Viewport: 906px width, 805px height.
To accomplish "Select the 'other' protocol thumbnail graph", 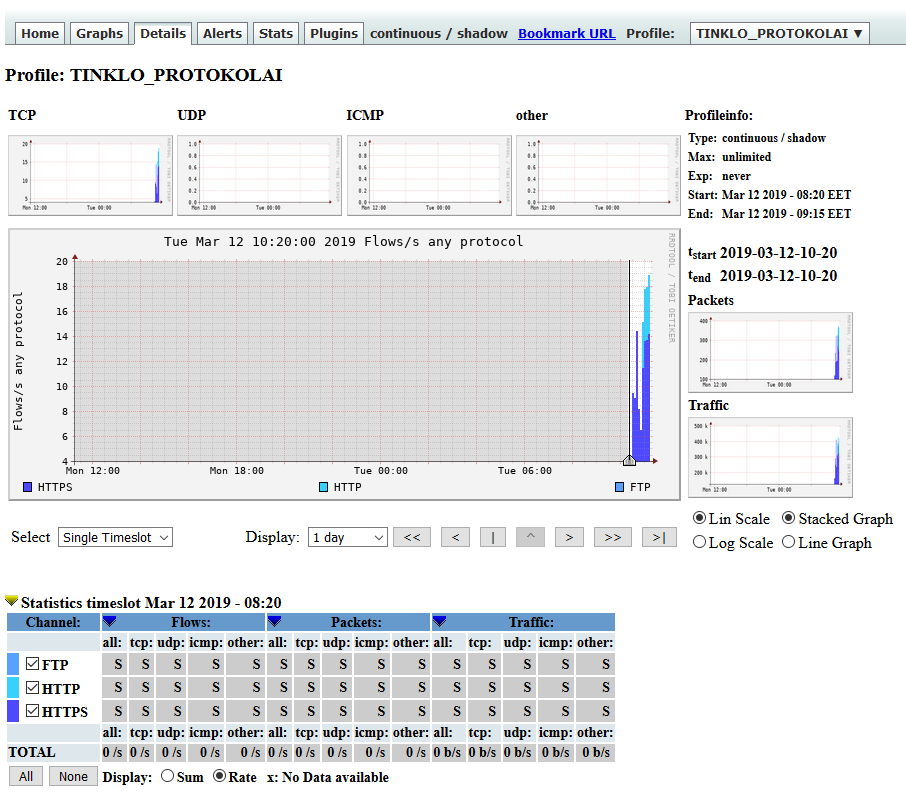I will point(598,176).
